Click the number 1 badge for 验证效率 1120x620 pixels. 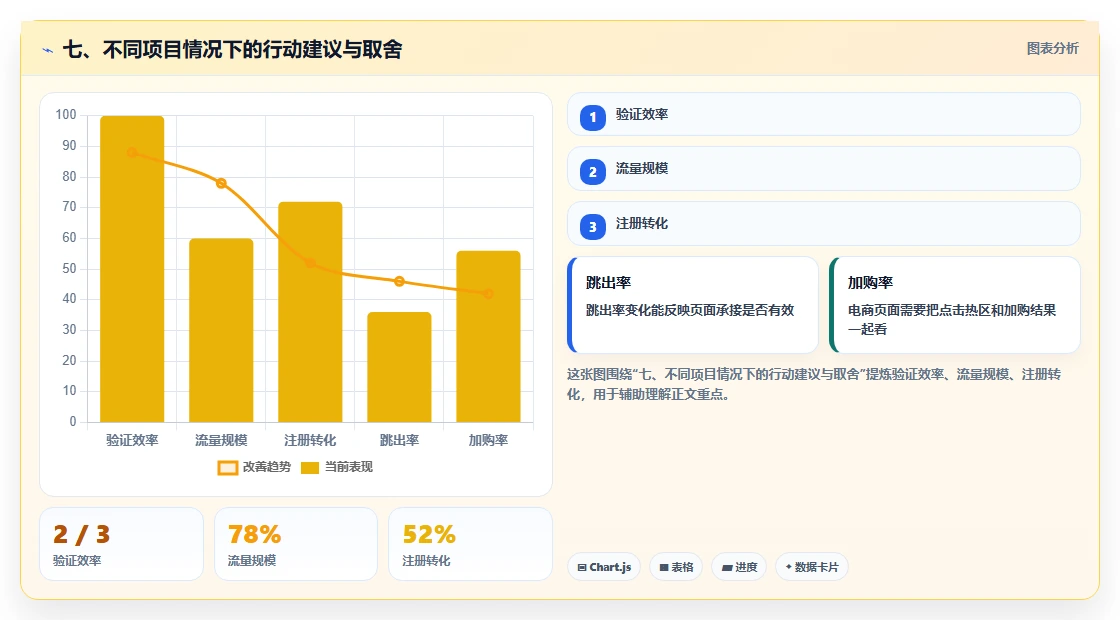pyautogui.click(x=592, y=117)
